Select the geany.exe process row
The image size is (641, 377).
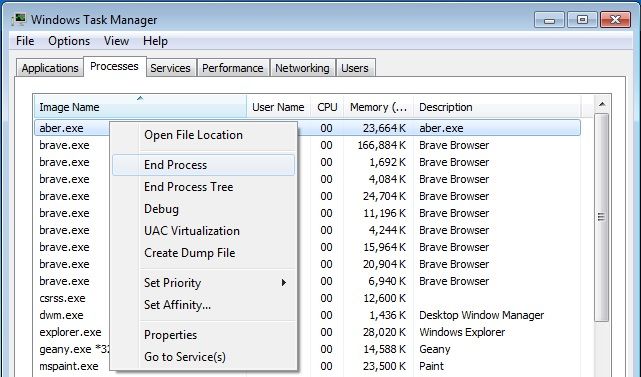(x=307, y=349)
